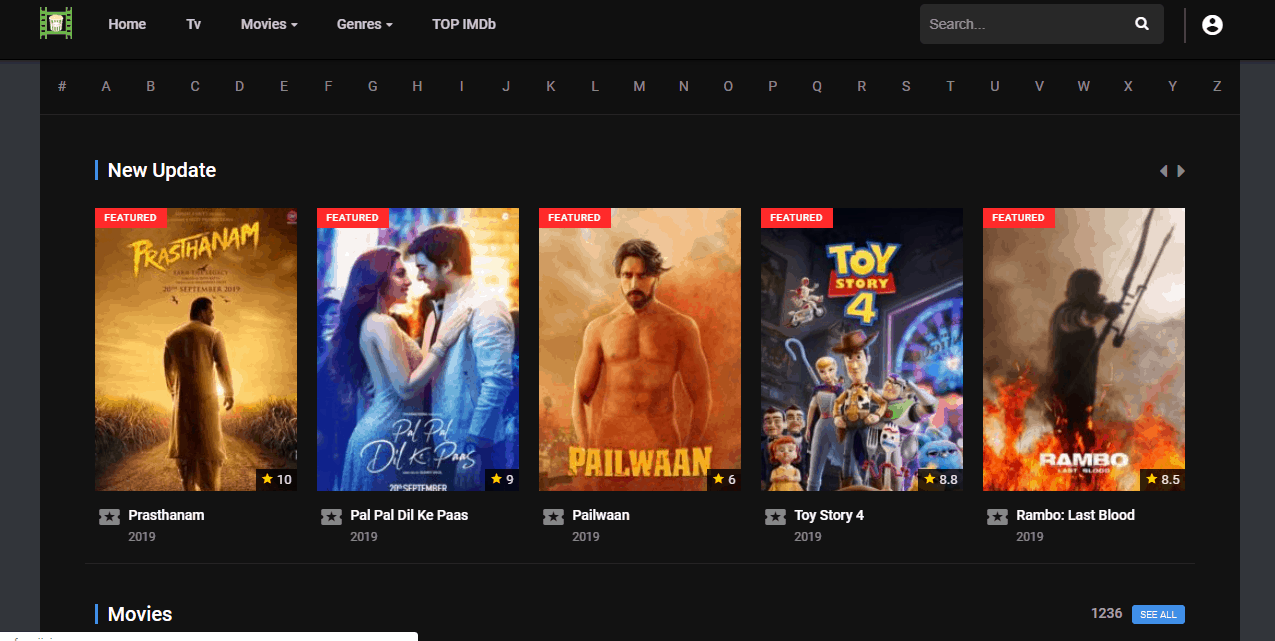Filter titles starting with letter Z
The height and width of the screenshot is (641, 1275).
(1217, 86)
